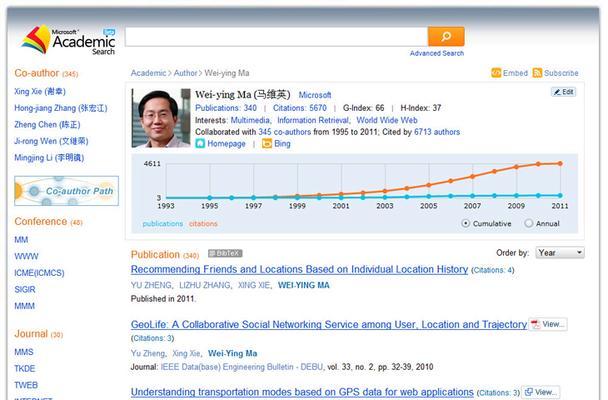Open the Advanced Search link
Screen dimensions: 608x400
tap(437, 53)
